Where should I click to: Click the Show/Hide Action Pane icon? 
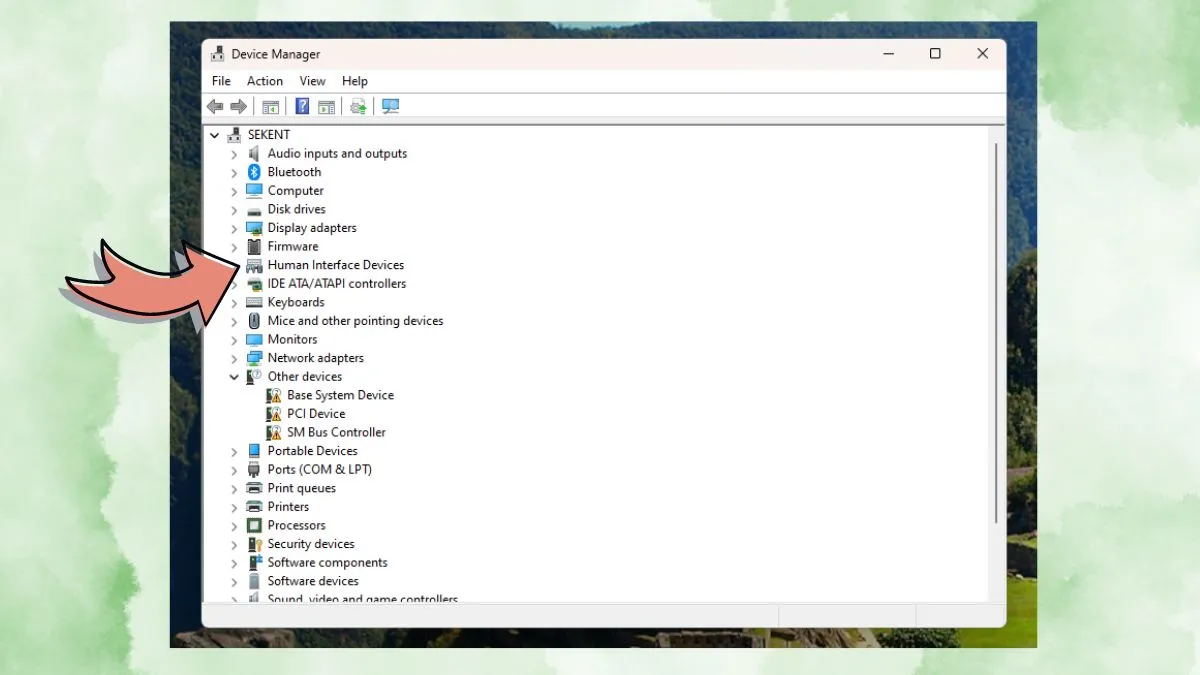click(326, 107)
